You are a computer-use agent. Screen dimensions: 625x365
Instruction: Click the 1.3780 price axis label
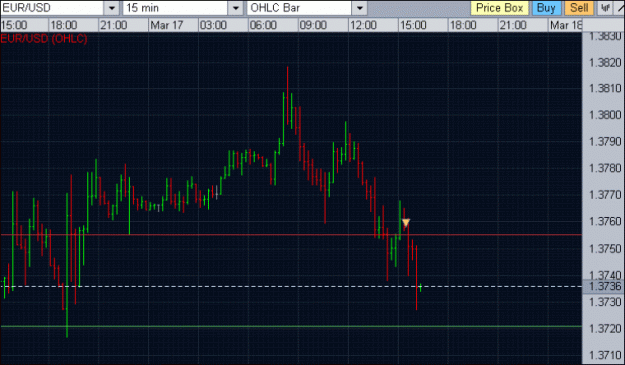tap(605, 168)
